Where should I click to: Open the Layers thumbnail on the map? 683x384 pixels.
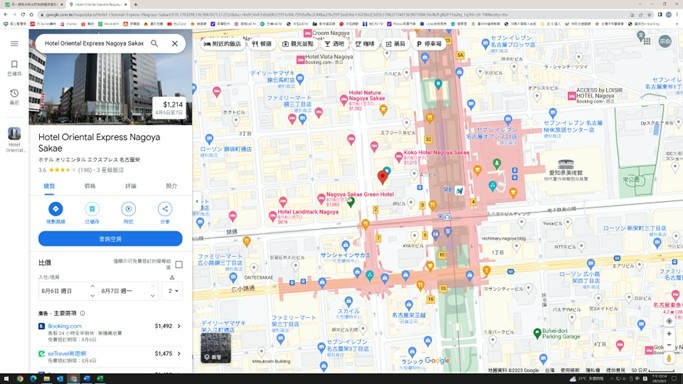216,348
